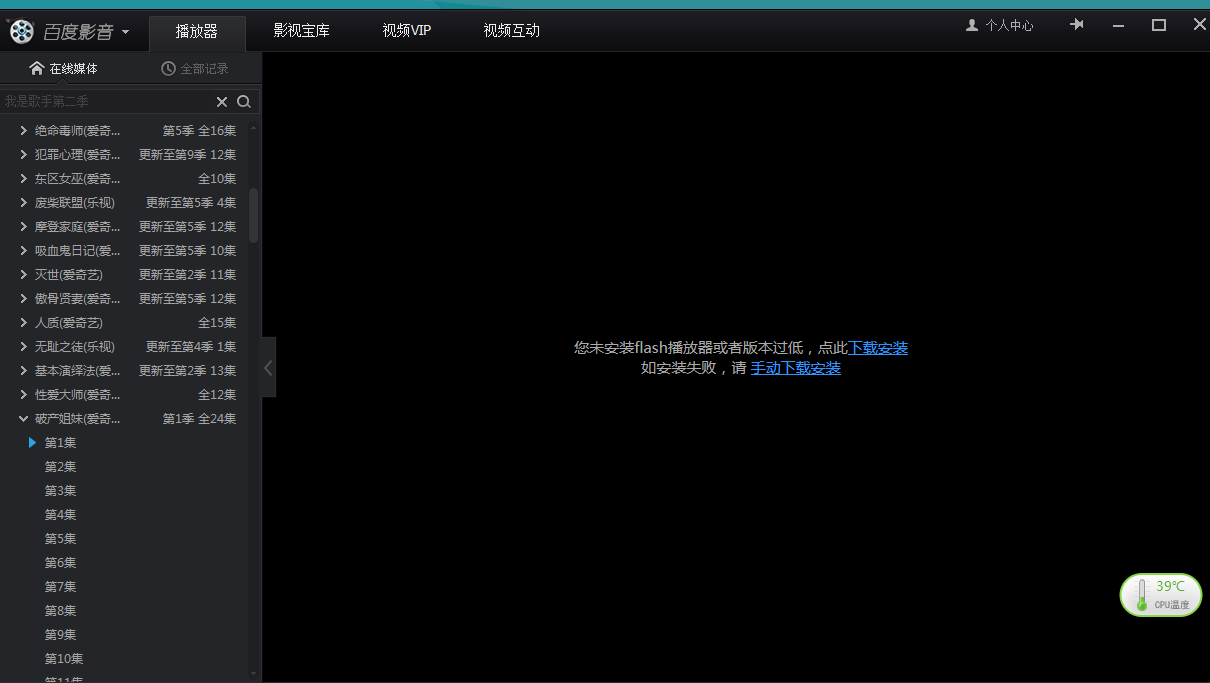Image resolution: width=1210 pixels, height=683 pixels.
Task: Open the dropdown arrow next to 百度影音
Action: coord(126,30)
